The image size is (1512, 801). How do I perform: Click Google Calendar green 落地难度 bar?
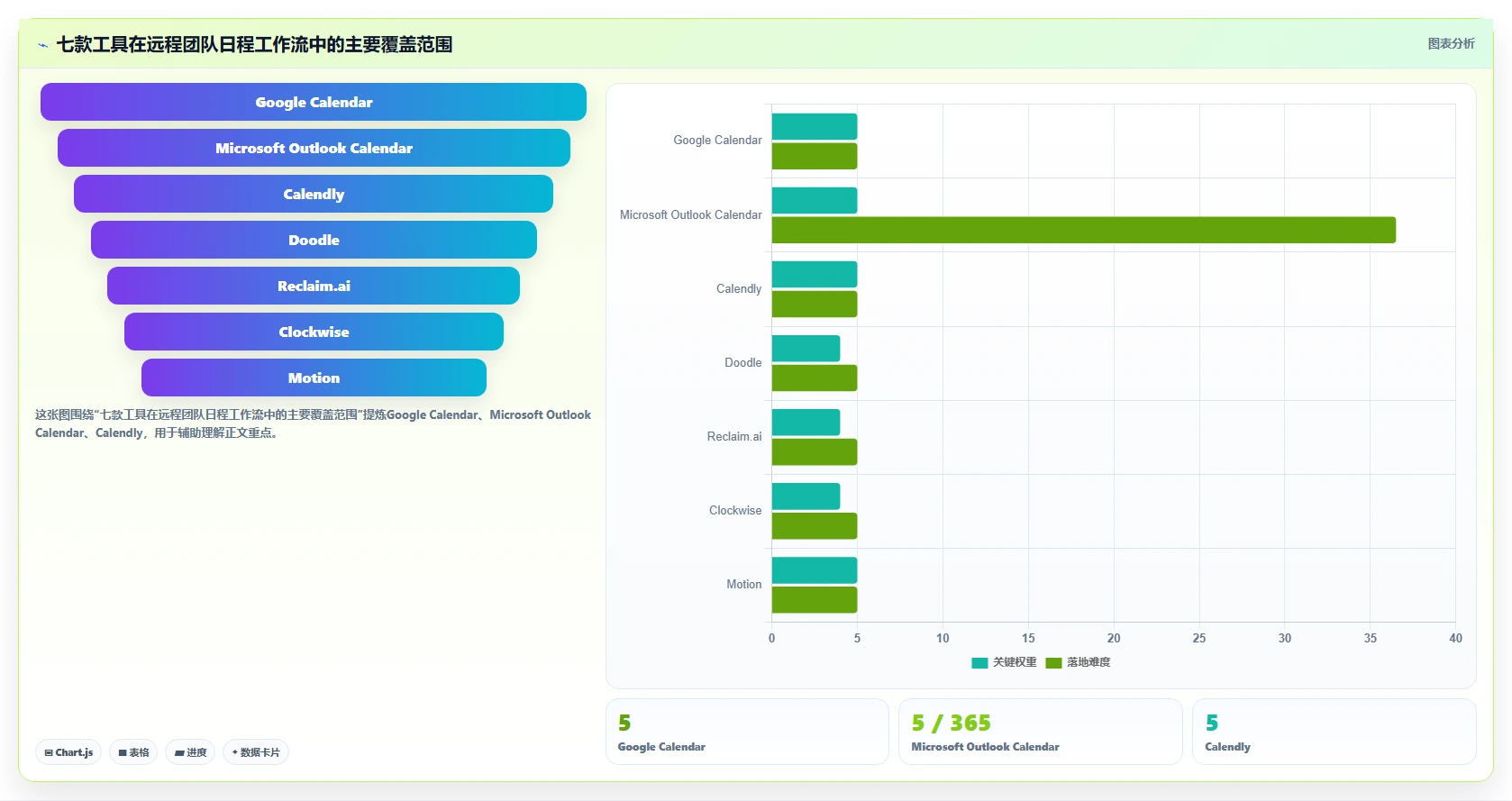(x=815, y=156)
